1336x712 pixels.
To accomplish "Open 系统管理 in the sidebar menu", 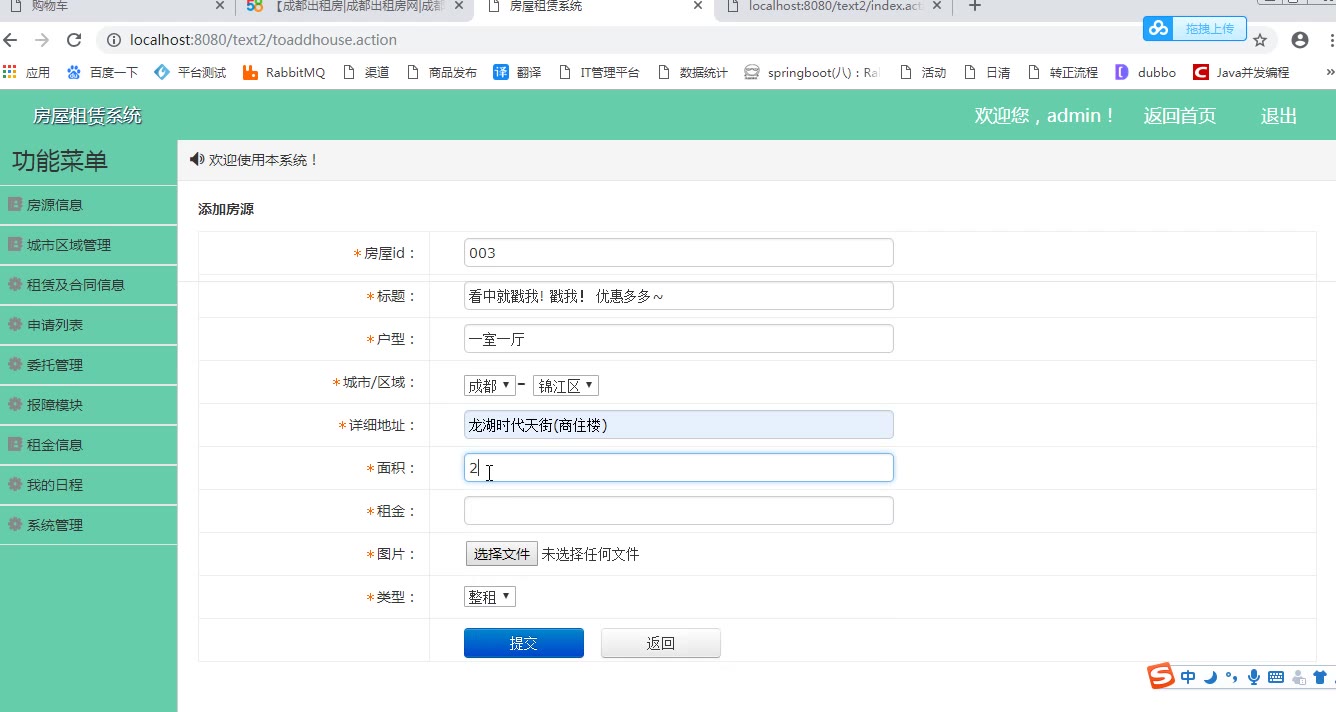I will tap(88, 525).
